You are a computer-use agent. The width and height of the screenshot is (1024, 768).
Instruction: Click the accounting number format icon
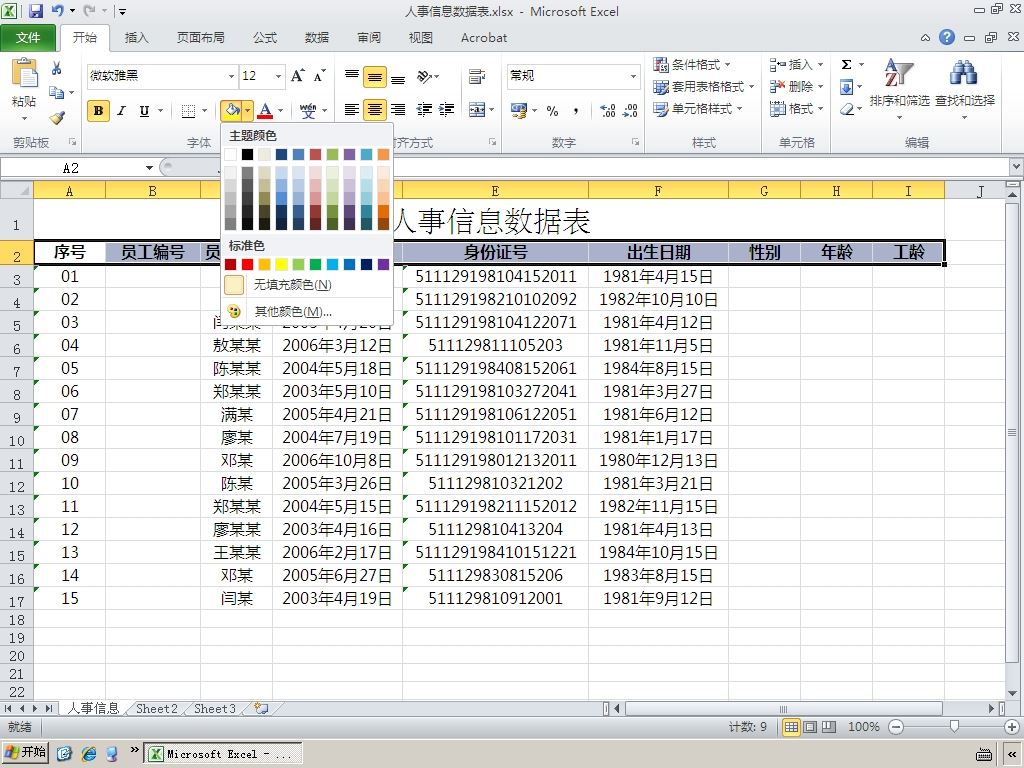pos(519,110)
